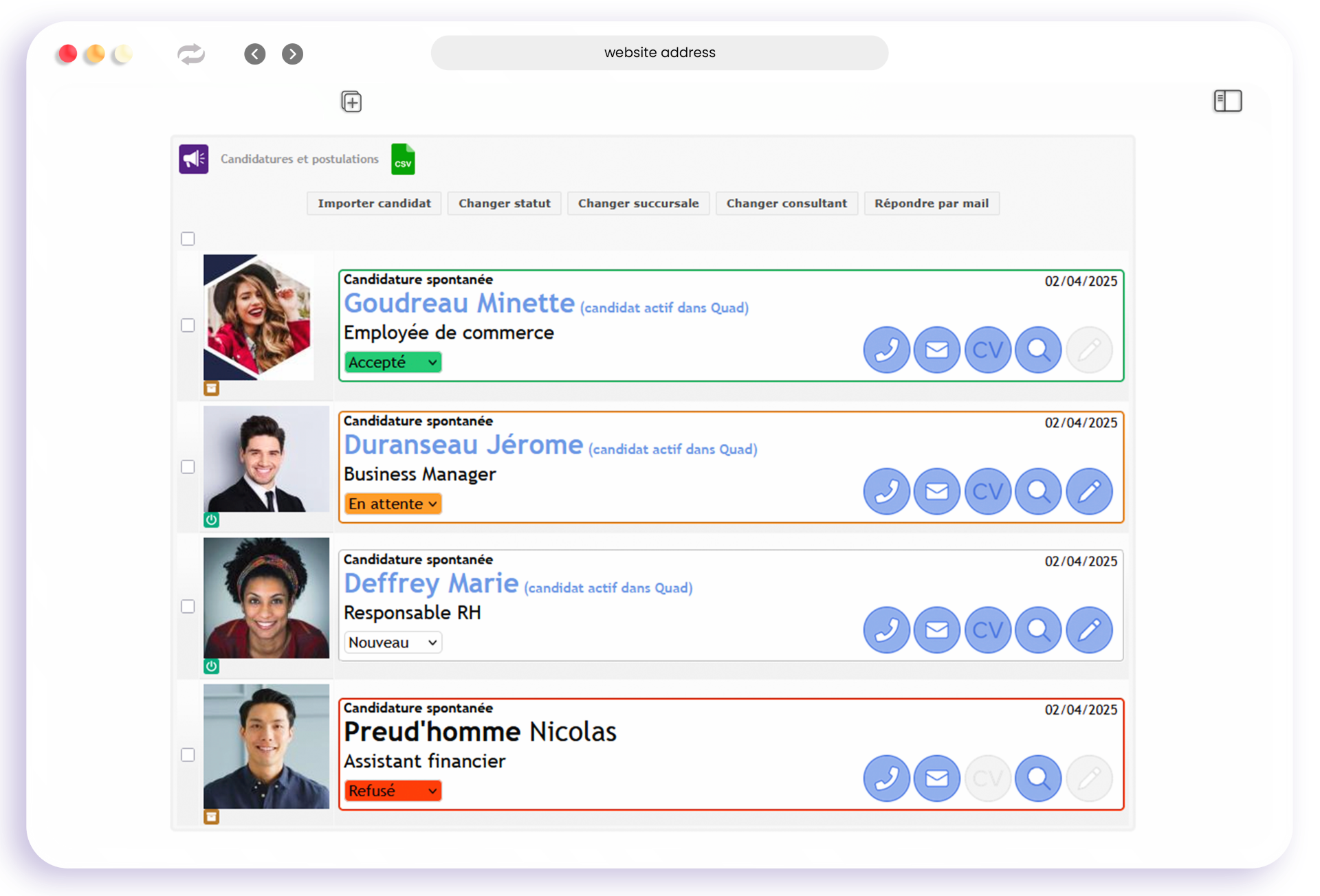Expand the En attente status dropdown
Image resolution: width=1320 pixels, height=896 pixels.
click(393, 504)
